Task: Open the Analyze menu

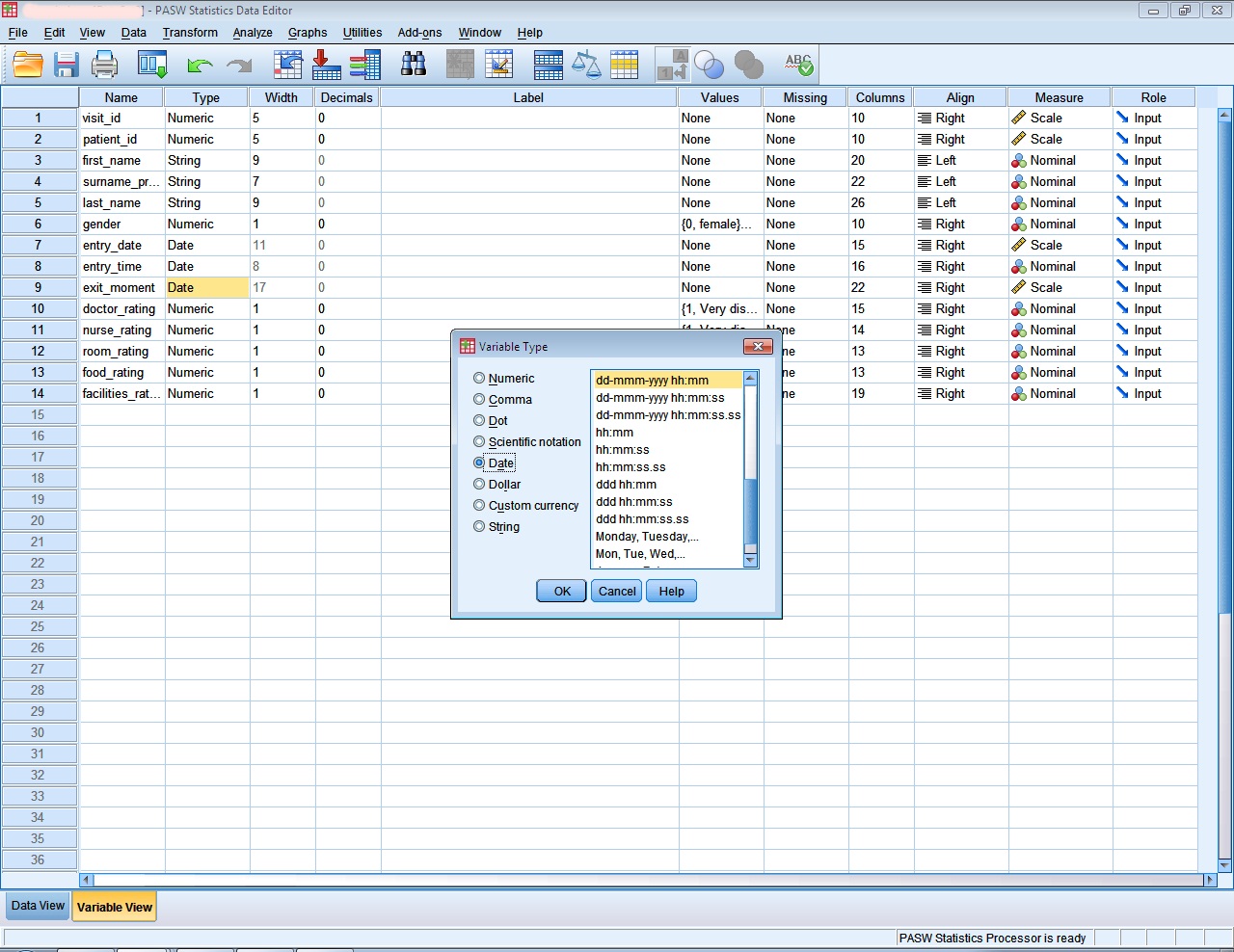Action: click(x=253, y=32)
